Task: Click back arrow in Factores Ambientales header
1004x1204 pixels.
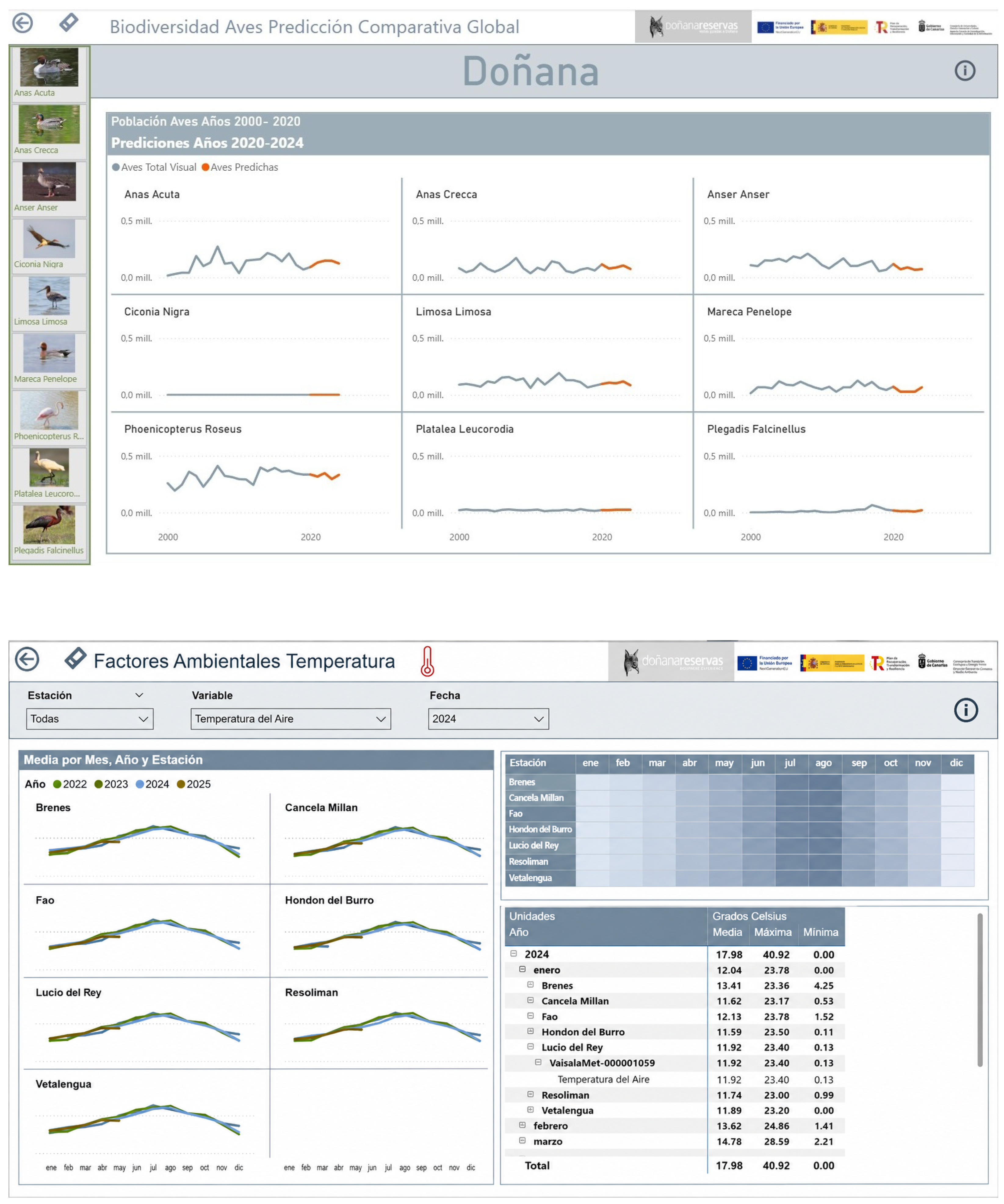Action: click(26, 659)
